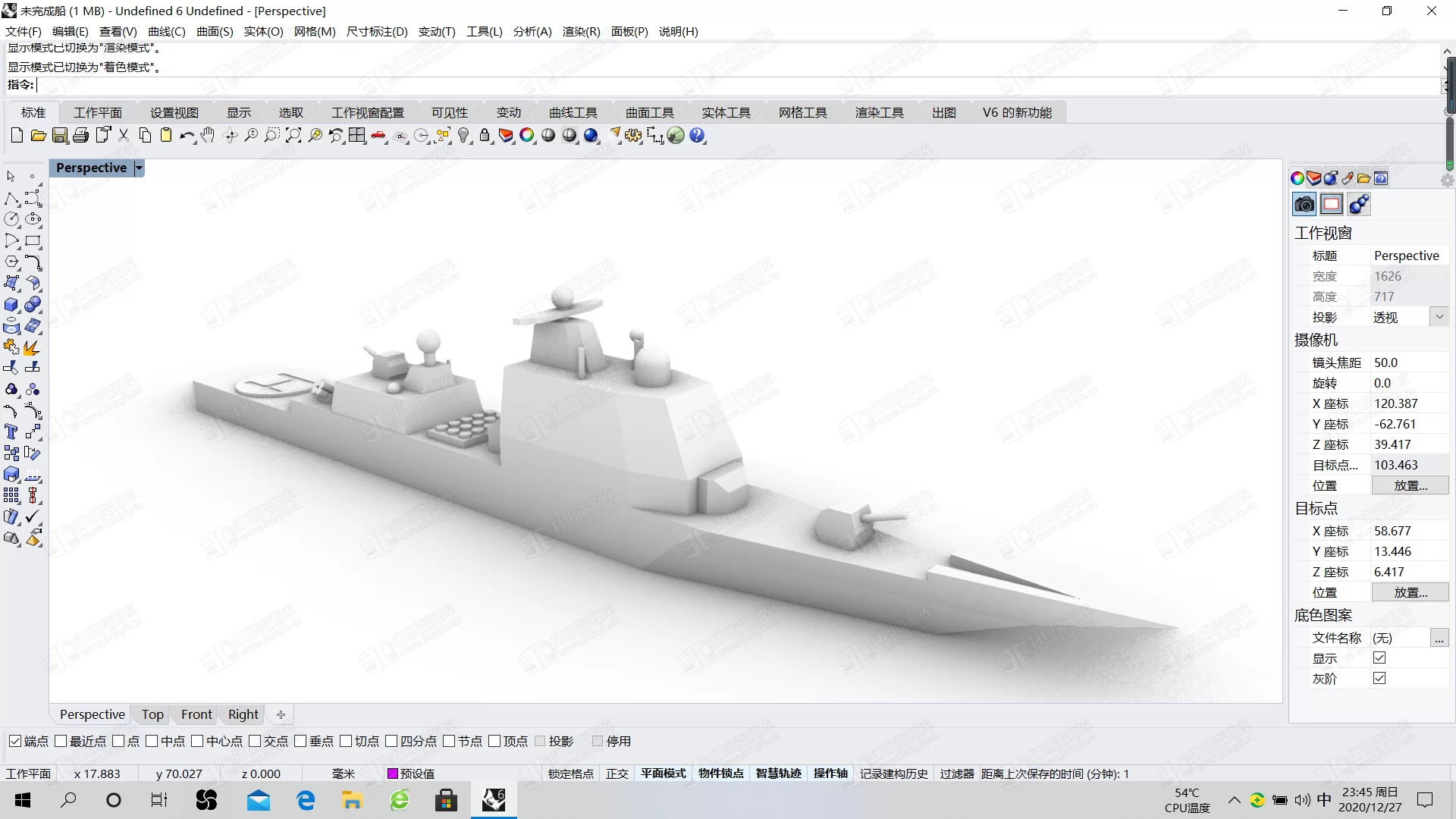Show hidden system tray icons chevron
The image size is (1456, 819).
[x=1235, y=800]
